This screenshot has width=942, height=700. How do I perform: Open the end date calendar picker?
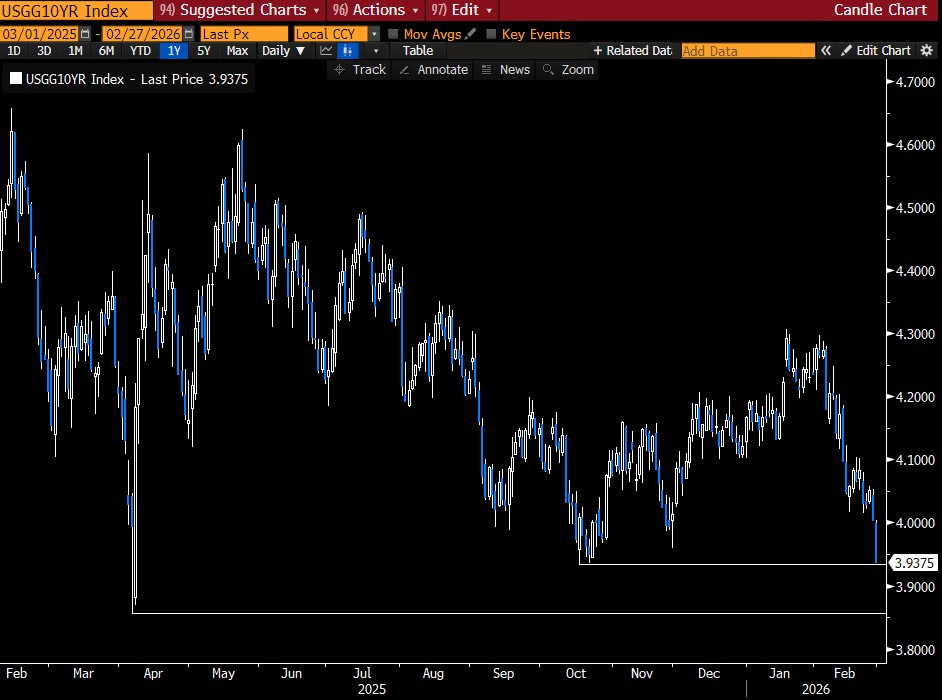[186, 34]
